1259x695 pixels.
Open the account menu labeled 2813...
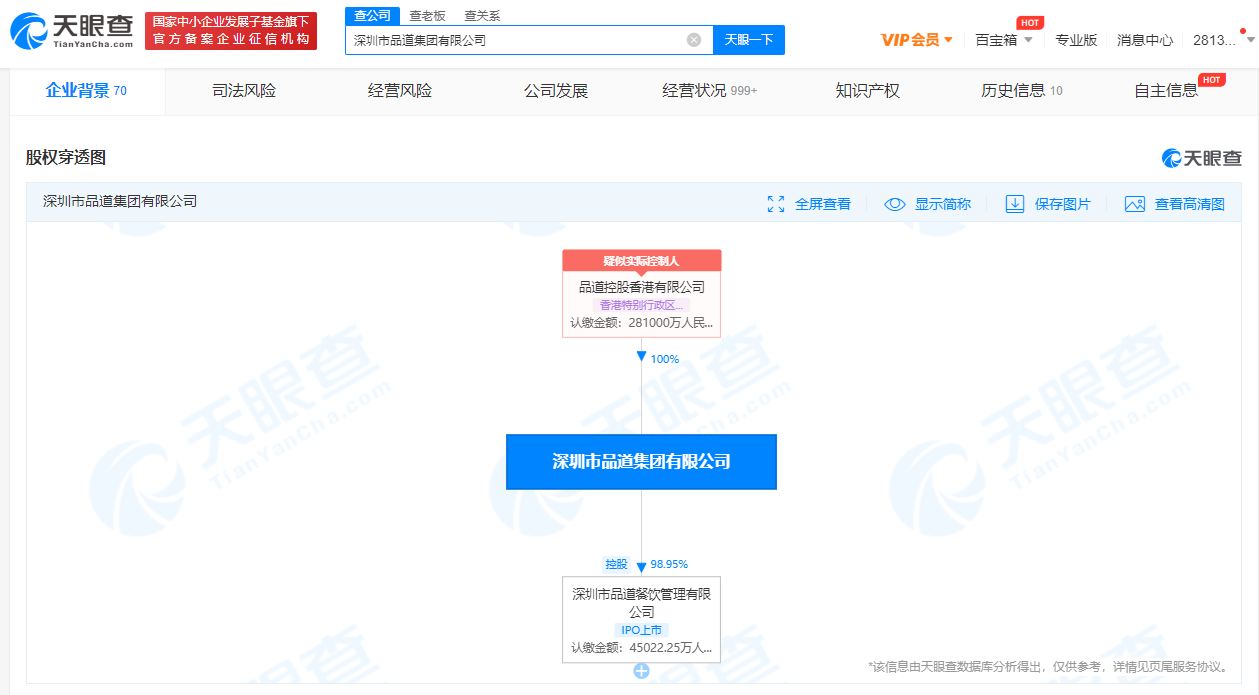pos(1216,40)
